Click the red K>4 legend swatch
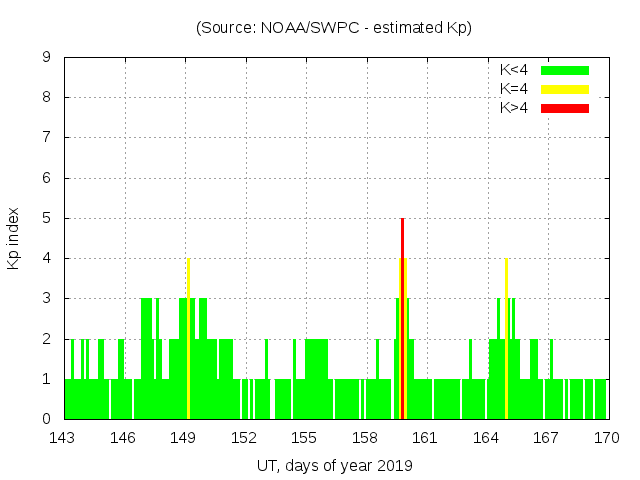 [x=565, y=108]
